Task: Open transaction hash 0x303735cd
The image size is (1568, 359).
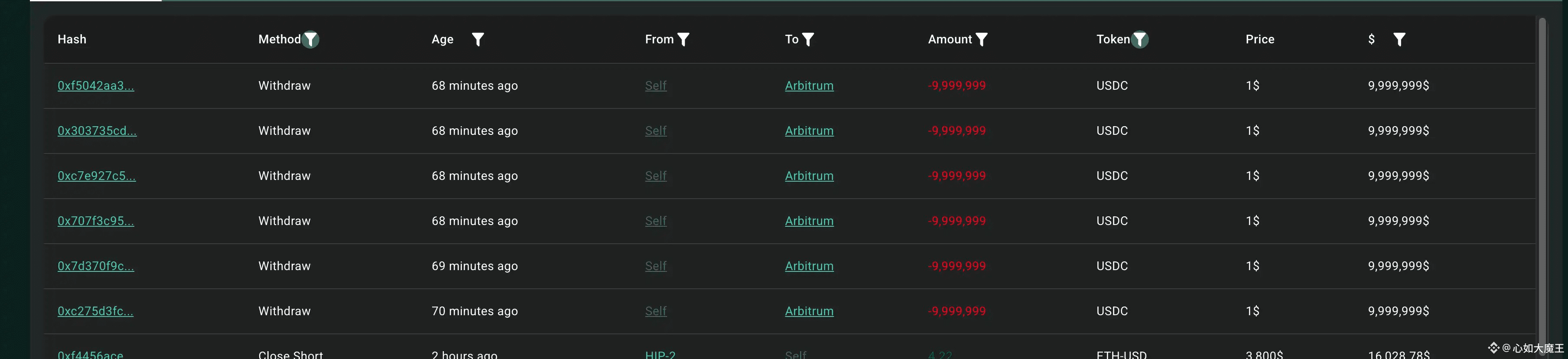Action: pos(97,131)
